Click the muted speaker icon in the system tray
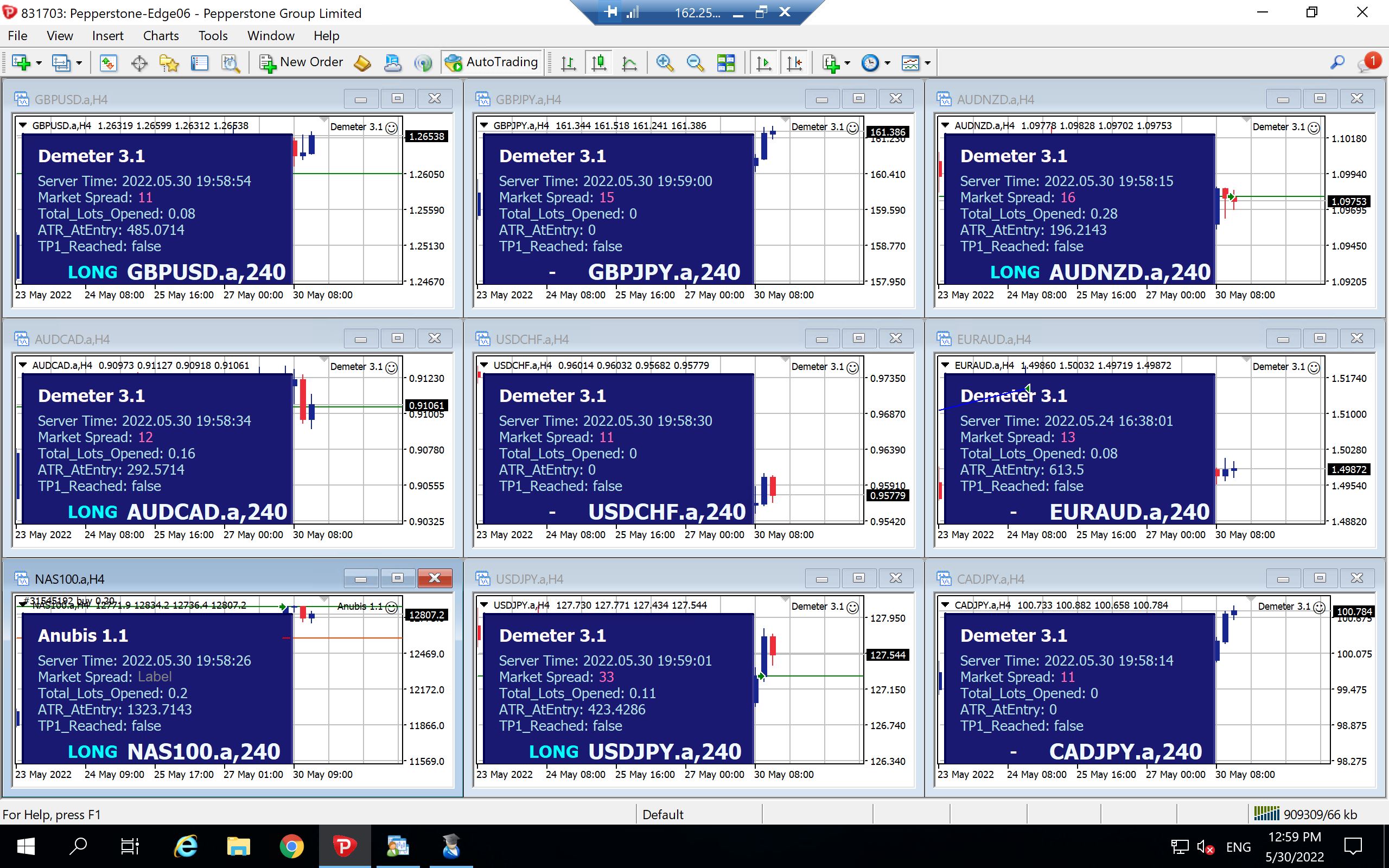Viewport: 1389px width, 868px height. (1205, 847)
